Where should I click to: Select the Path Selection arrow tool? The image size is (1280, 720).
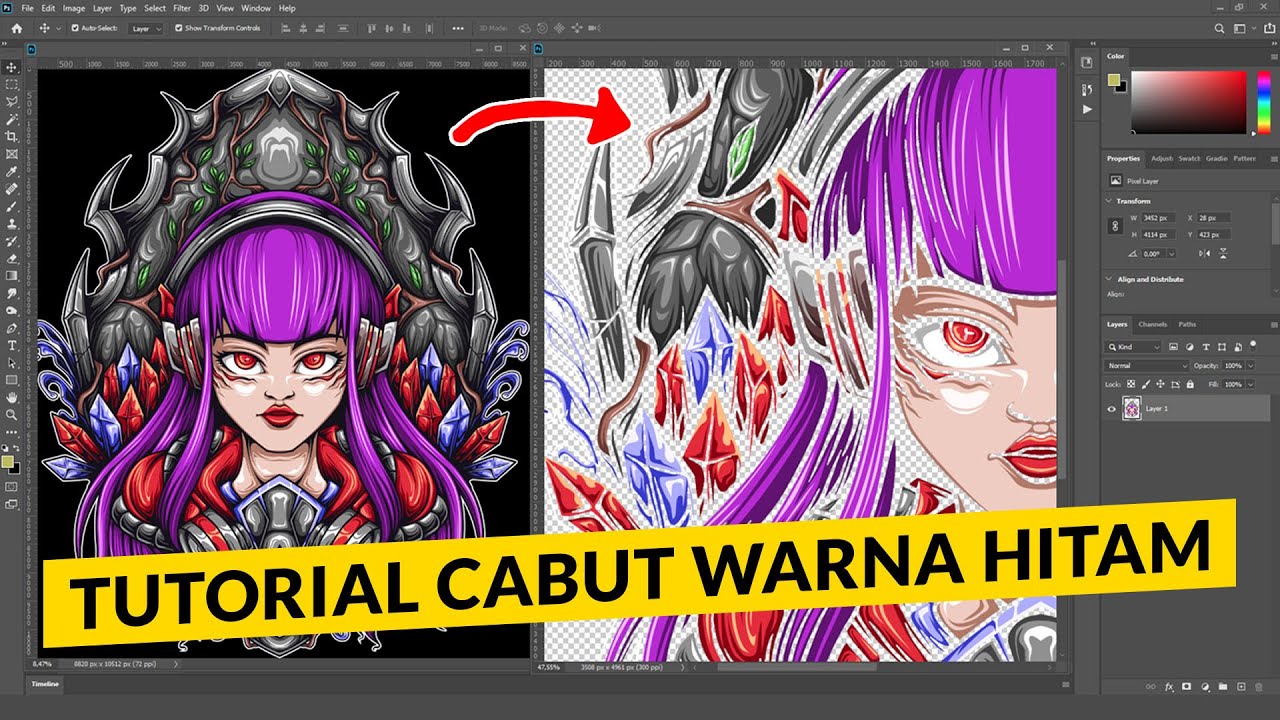(12, 363)
